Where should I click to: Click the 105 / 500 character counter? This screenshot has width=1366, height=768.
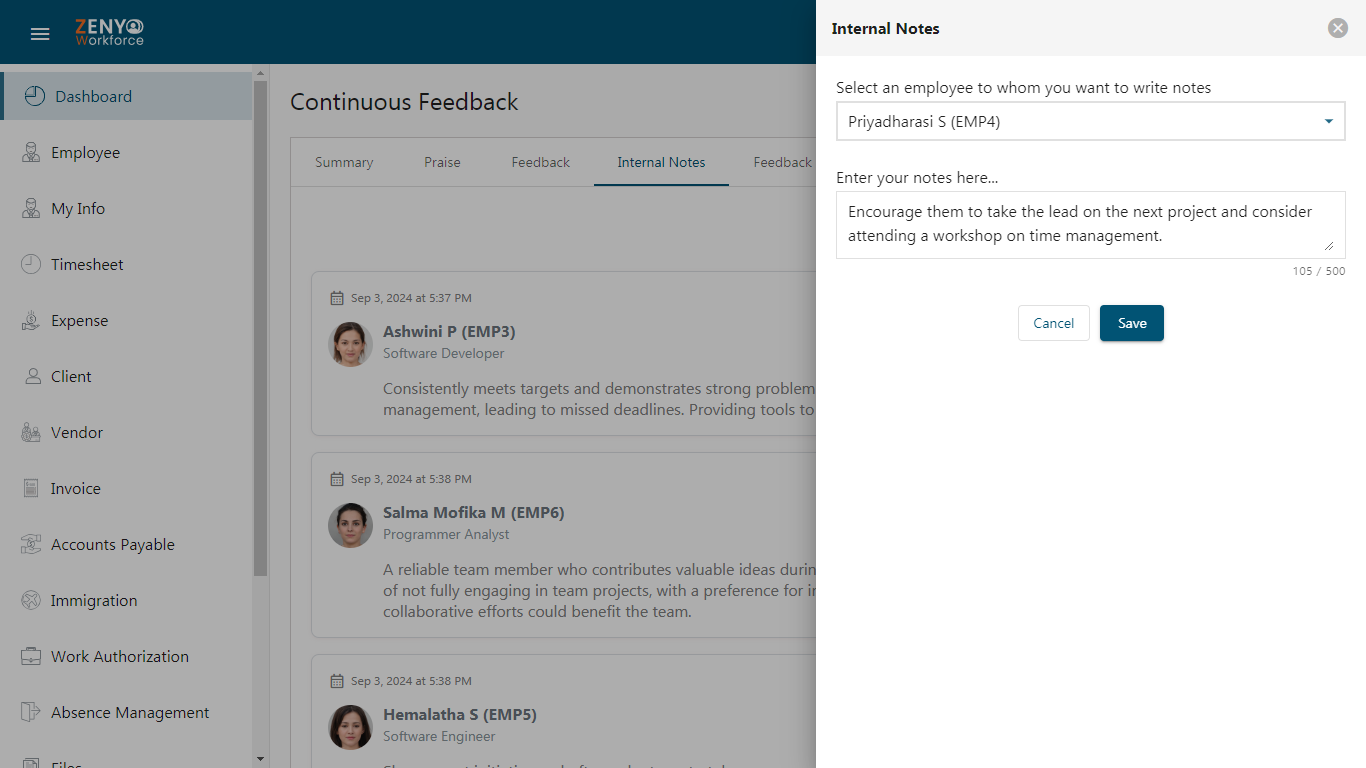point(1319,271)
